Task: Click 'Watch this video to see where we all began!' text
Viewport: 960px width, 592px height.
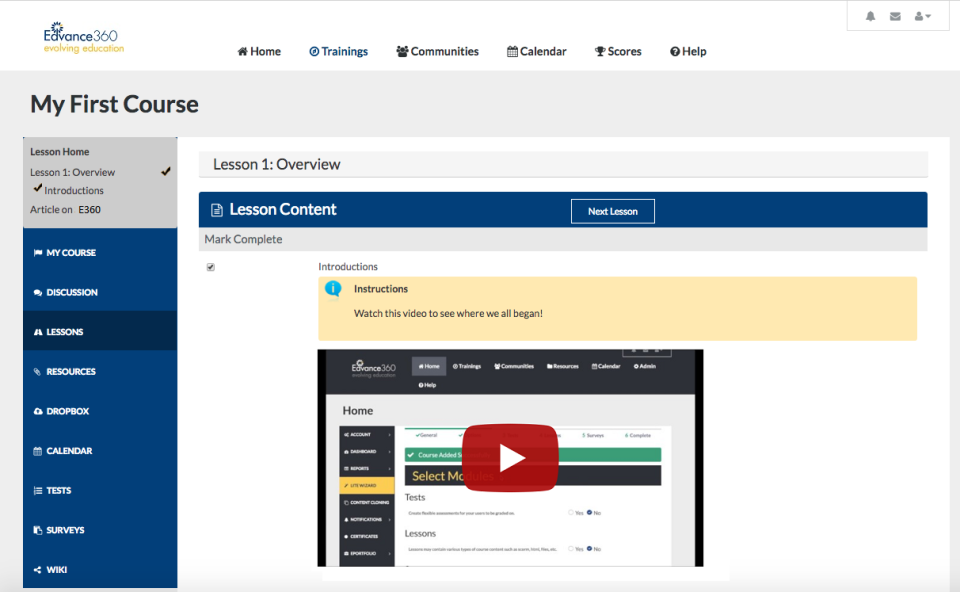Action: point(448,313)
